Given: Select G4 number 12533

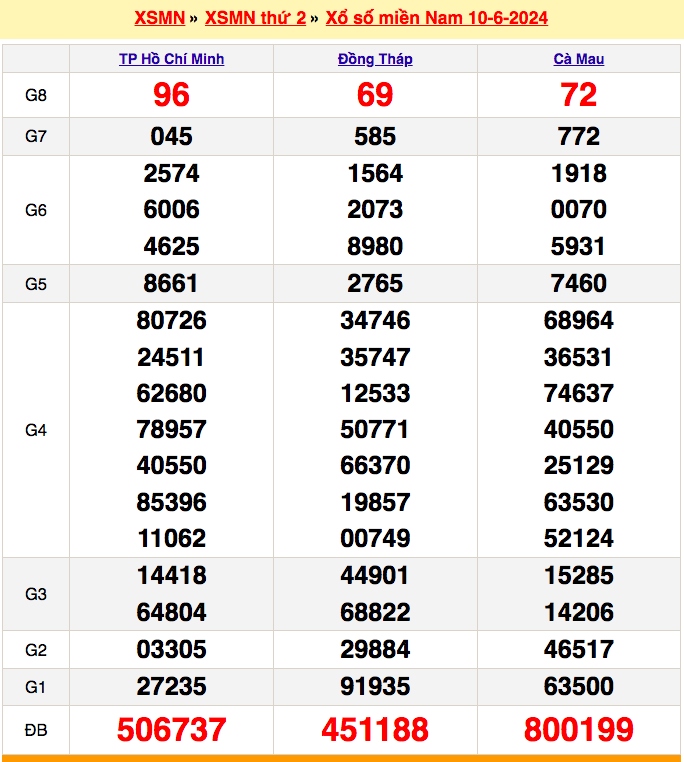Looking at the screenshot, I should [375, 393].
